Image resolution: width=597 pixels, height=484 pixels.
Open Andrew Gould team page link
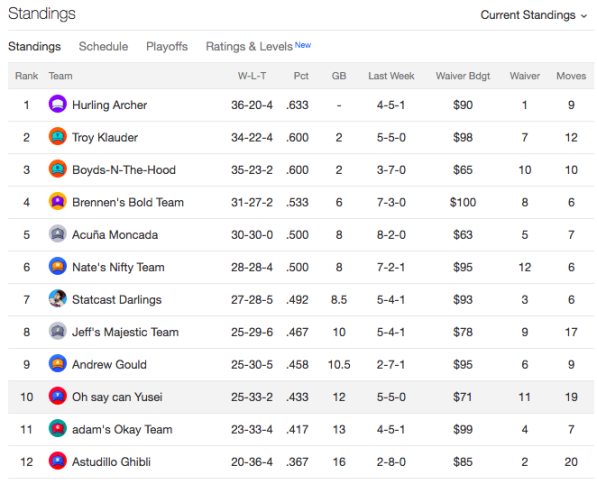pyautogui.click(x=109, y=364)
